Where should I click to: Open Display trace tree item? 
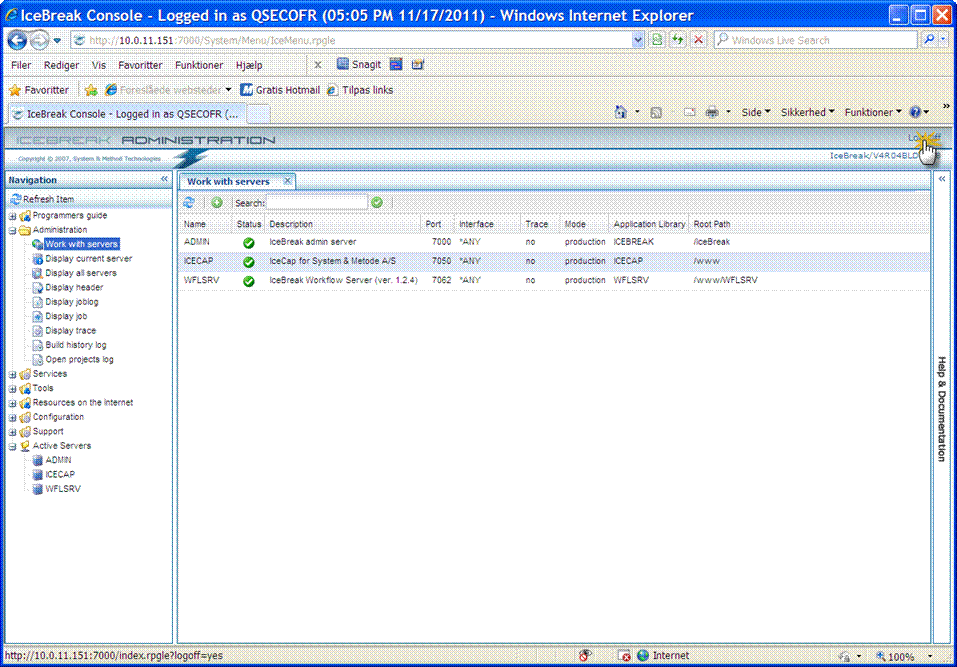(70, 331)
